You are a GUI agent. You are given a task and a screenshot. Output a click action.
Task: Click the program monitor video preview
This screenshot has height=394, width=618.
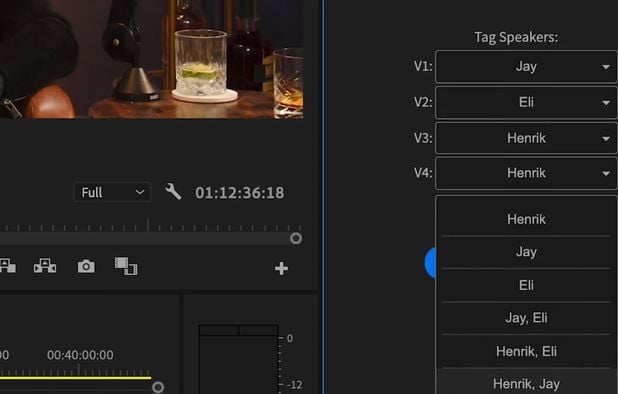tap(151, 59)
